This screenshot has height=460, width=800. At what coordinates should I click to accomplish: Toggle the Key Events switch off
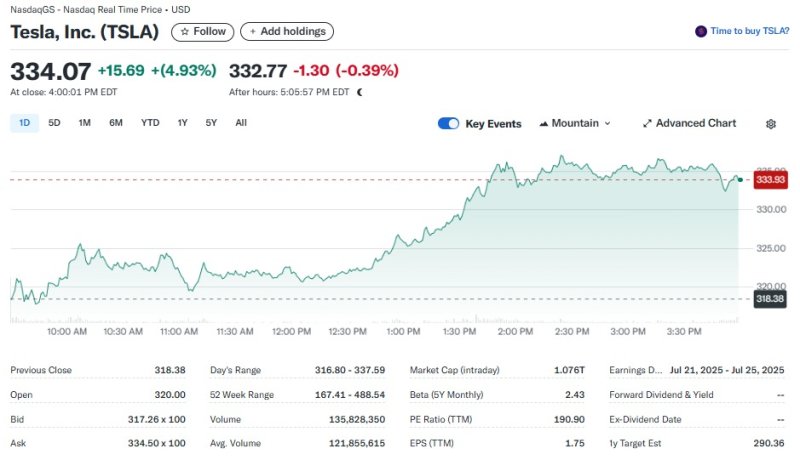[448, 124]
